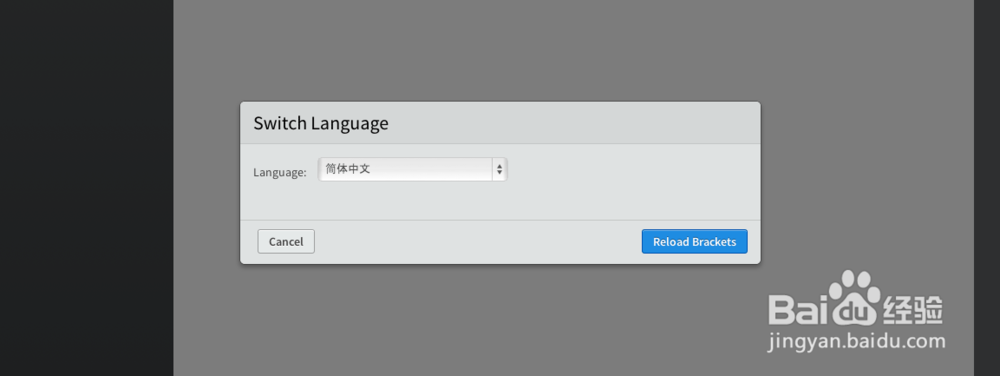Open the Language dropdown showing 简体中文
Viewport: 1000px width, 376px height.
coord(413,170)
